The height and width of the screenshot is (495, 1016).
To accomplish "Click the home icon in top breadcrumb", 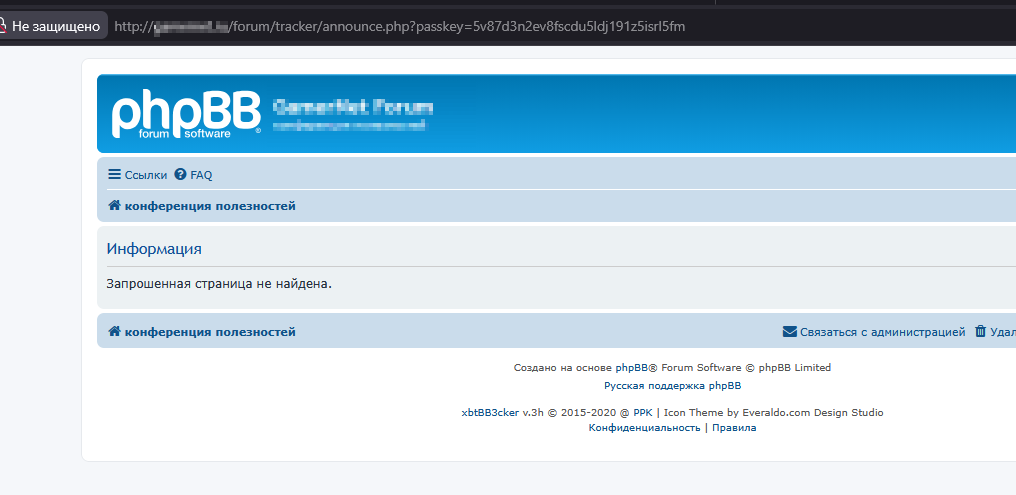I will click(x=114, y=206).
